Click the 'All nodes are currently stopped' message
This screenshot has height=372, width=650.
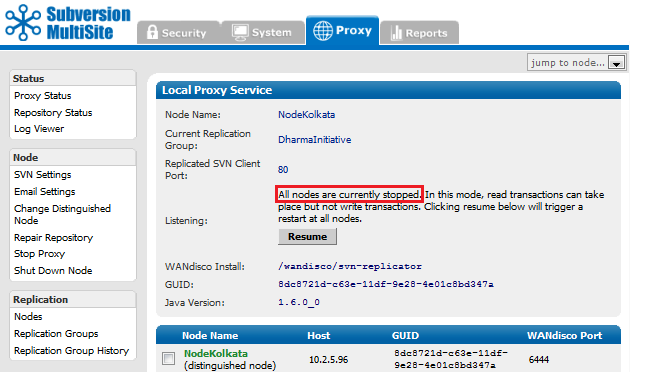tap(349, 195)
